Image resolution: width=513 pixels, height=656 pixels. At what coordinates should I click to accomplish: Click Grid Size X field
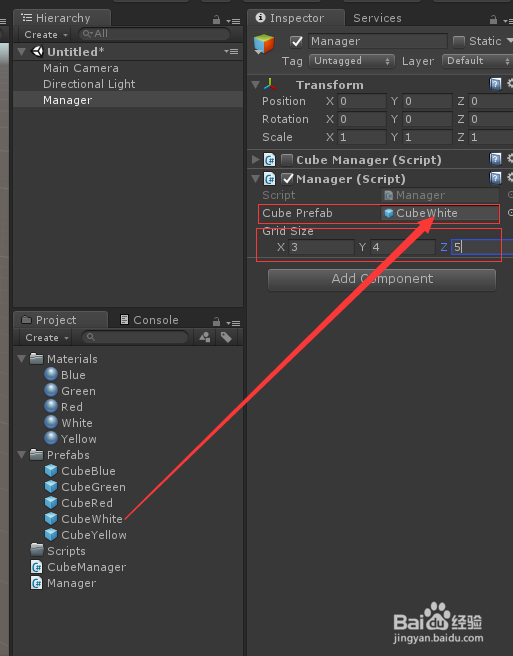[x=321, y=247]
